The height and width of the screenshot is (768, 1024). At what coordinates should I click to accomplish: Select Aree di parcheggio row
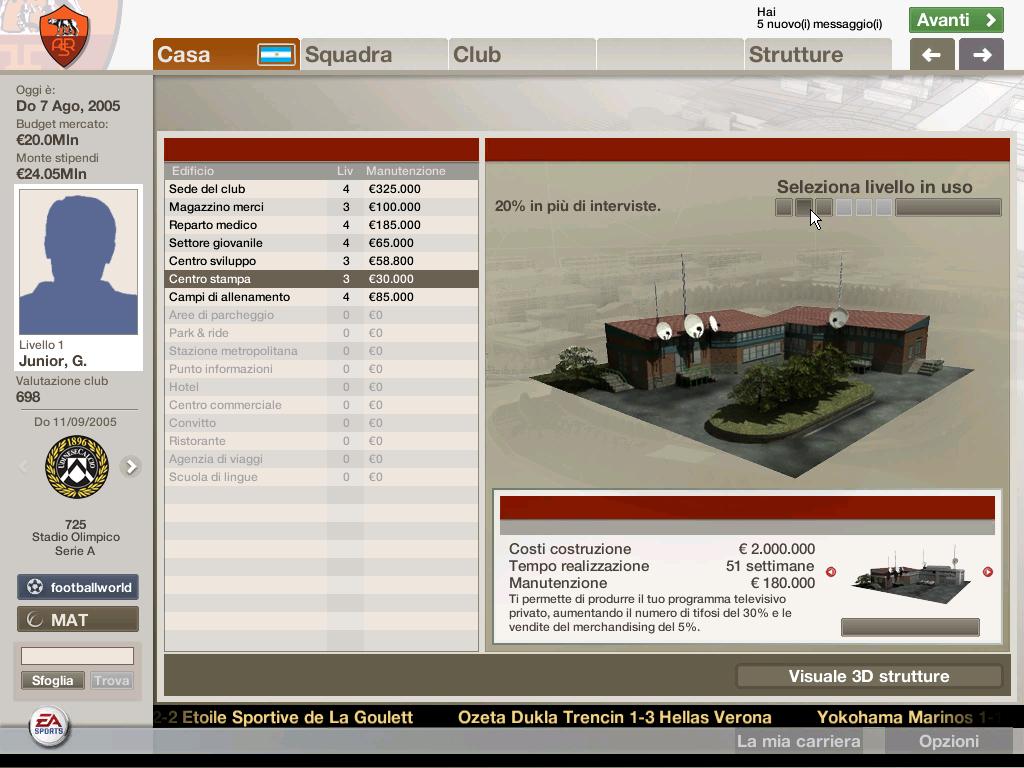pos(321,315)
